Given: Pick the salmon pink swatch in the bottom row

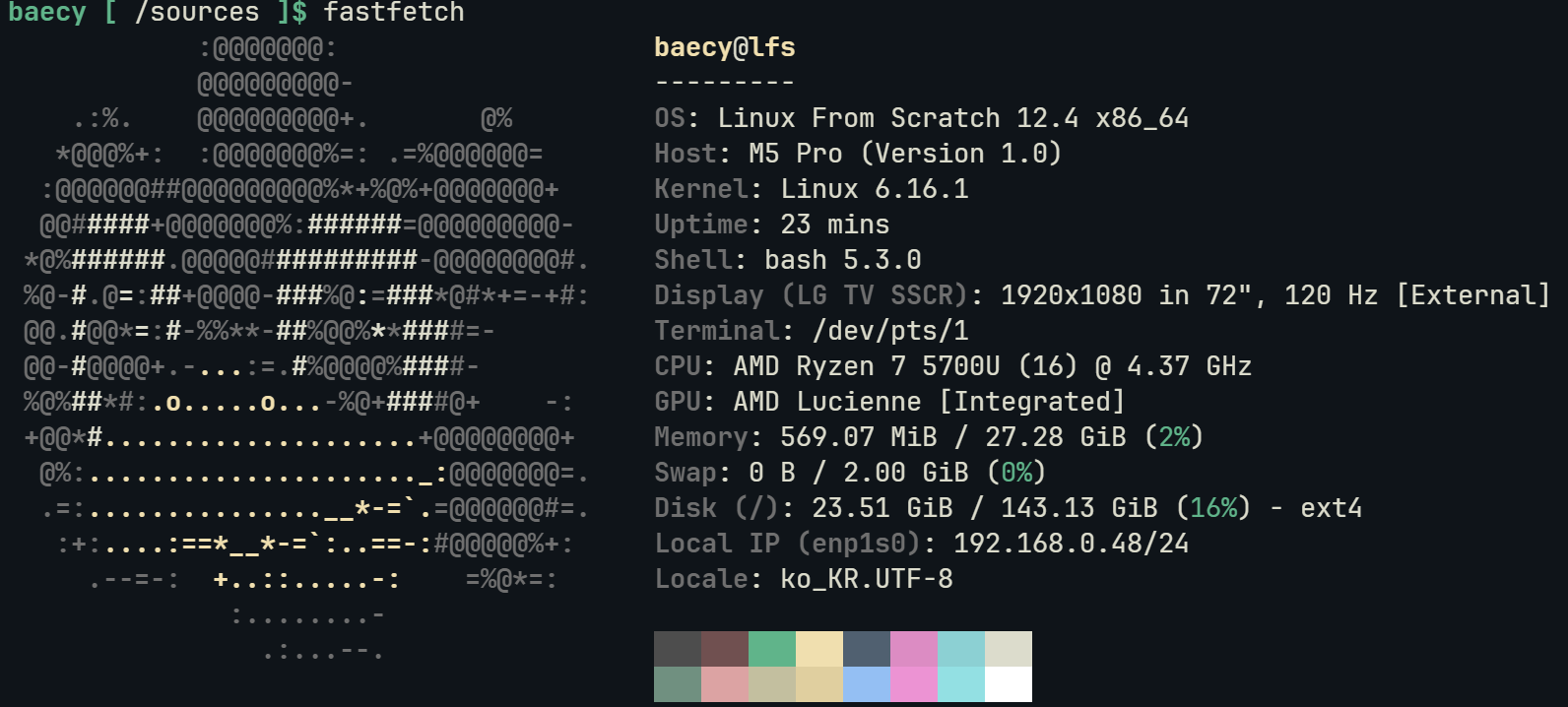Looking at the screenshot, I should pyautogui.click(x=725, y=684).
